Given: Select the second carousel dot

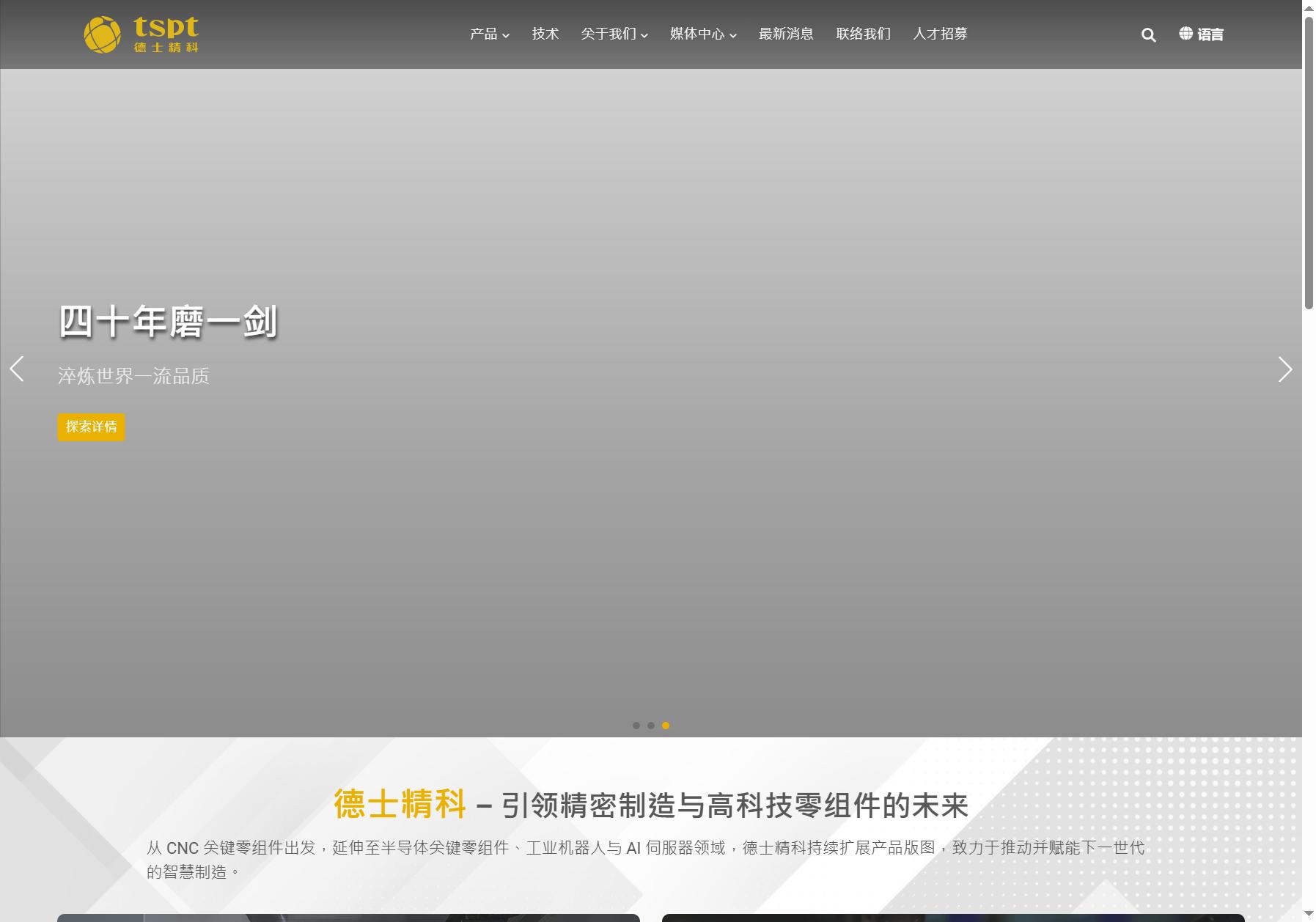Looking at the screenshot, I should point(651,726).
